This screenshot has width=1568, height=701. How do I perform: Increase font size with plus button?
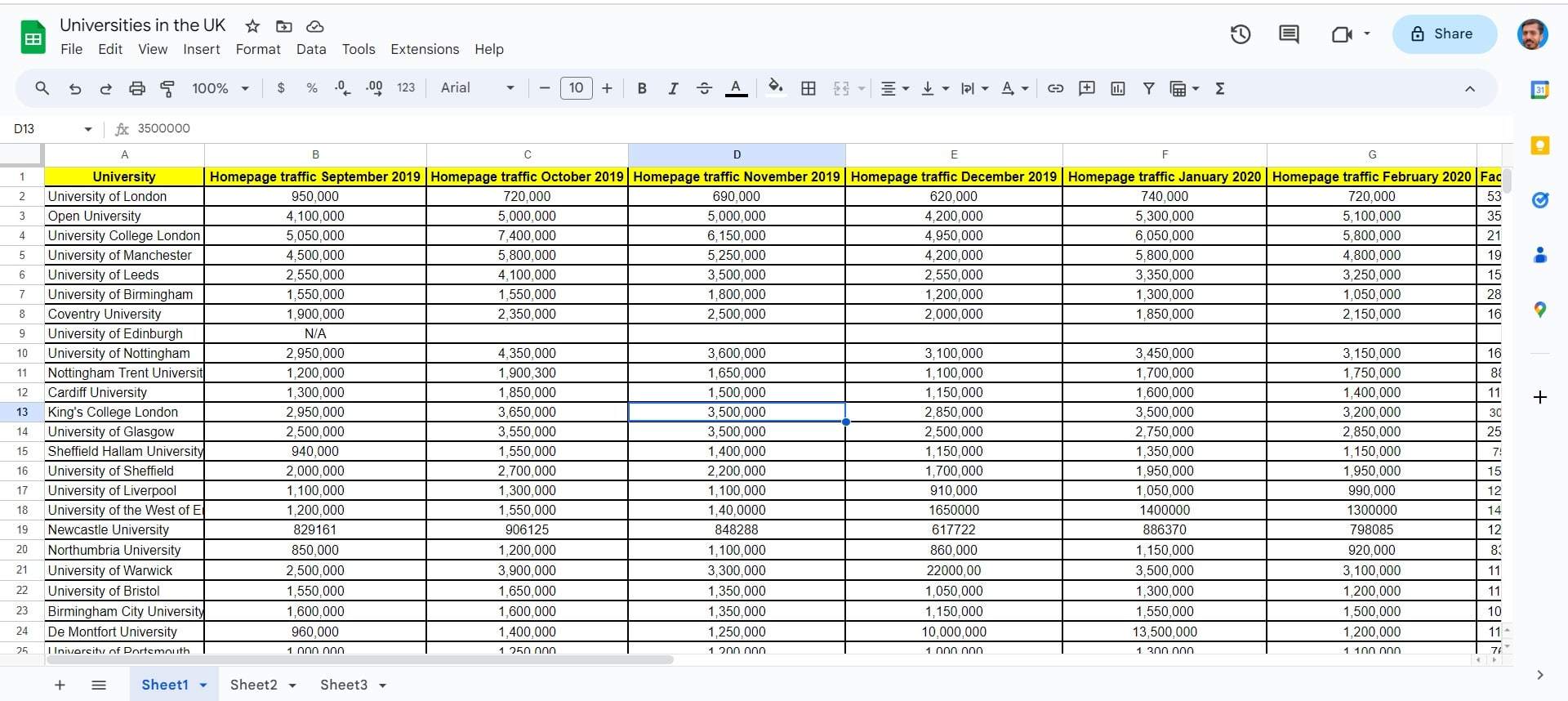[607, 88]
